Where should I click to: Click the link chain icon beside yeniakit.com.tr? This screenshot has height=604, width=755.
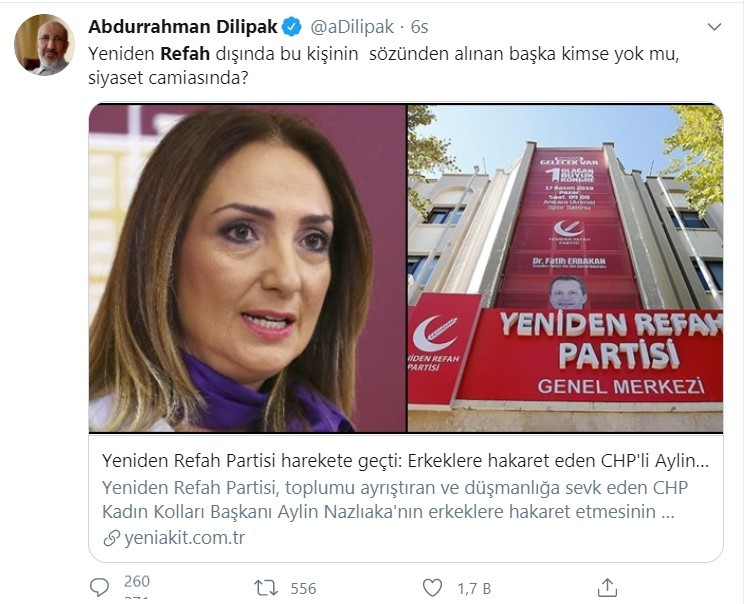pyautogui.click(x=111, y=538)
